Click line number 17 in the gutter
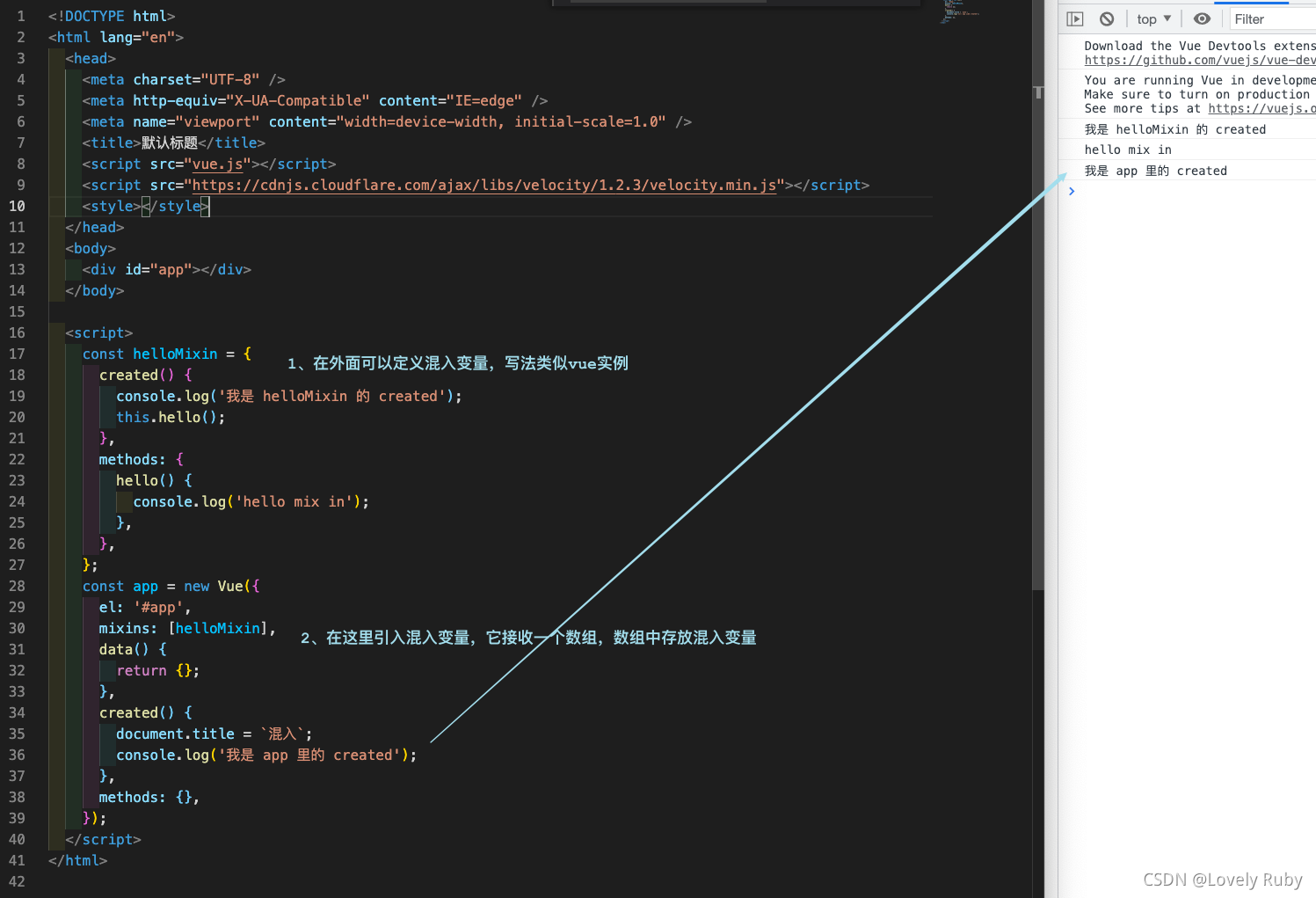This screenshot has width=1316, height=898. (17, 354)
